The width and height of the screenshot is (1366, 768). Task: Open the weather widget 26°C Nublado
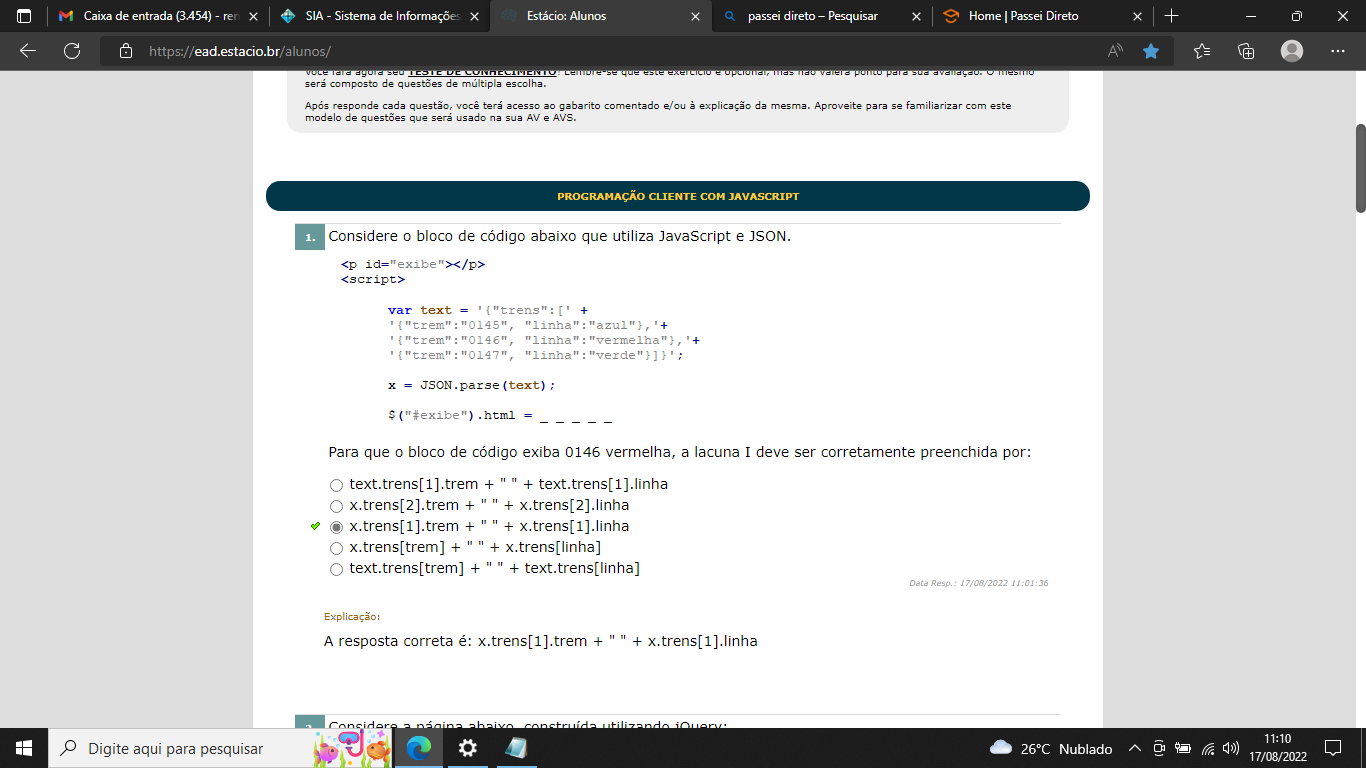[1050, 748]
